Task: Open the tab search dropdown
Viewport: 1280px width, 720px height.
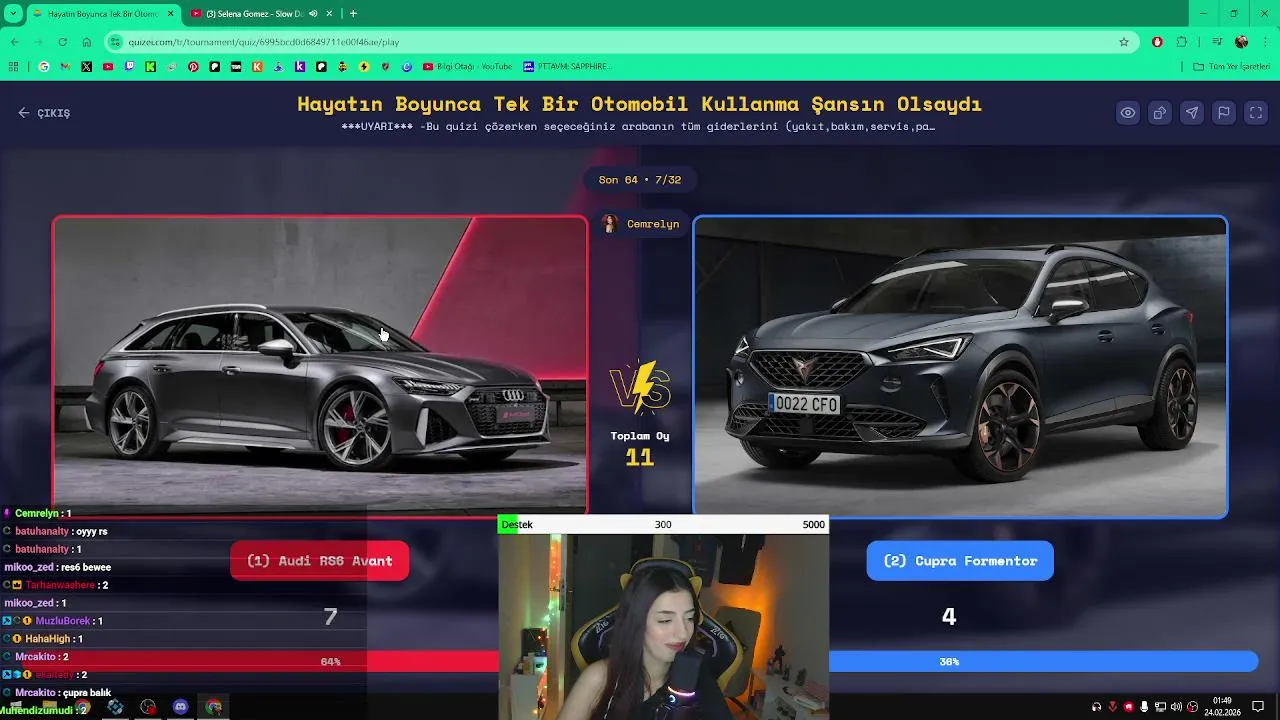Action: coord(13,14)
